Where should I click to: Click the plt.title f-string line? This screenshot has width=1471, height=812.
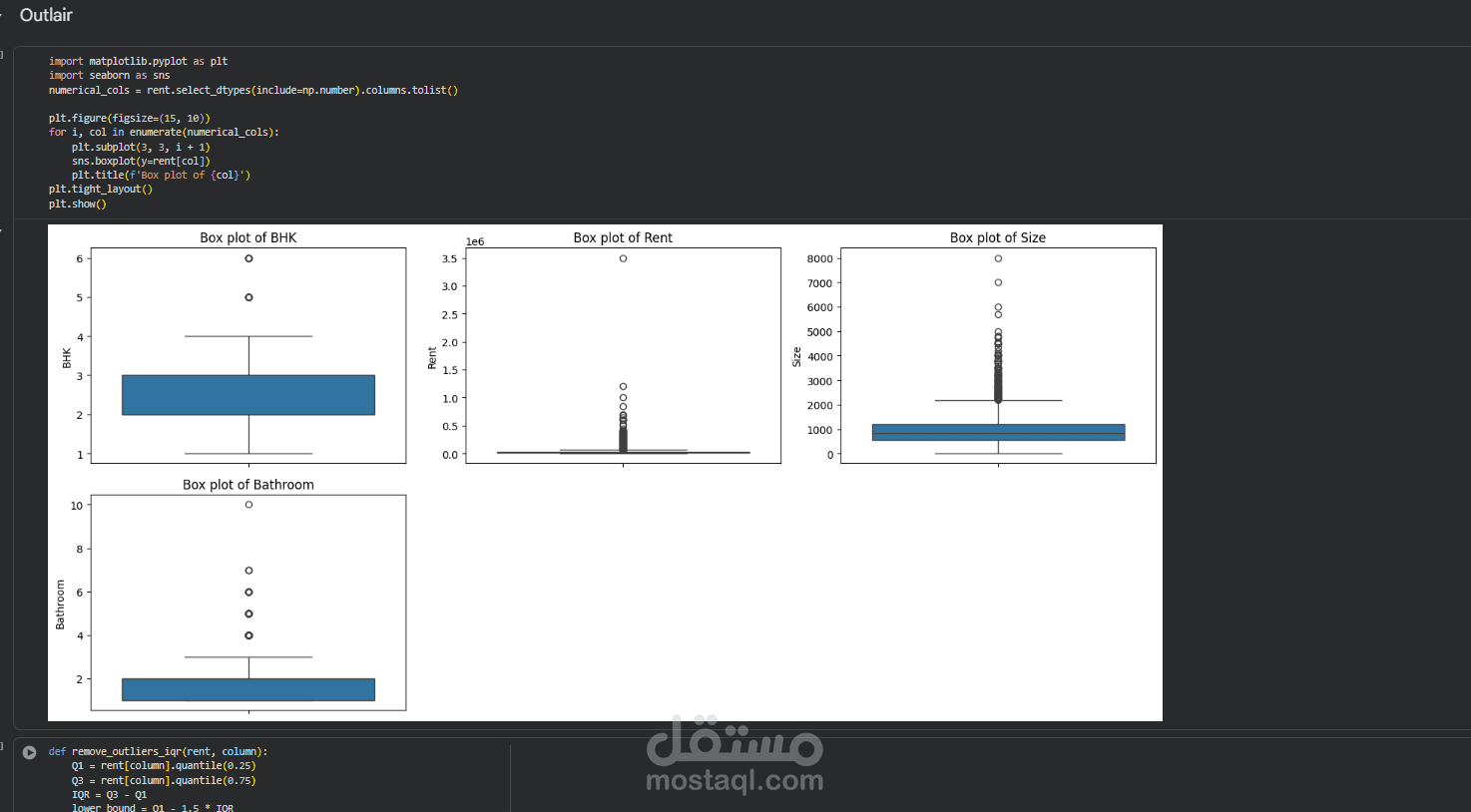161,175
